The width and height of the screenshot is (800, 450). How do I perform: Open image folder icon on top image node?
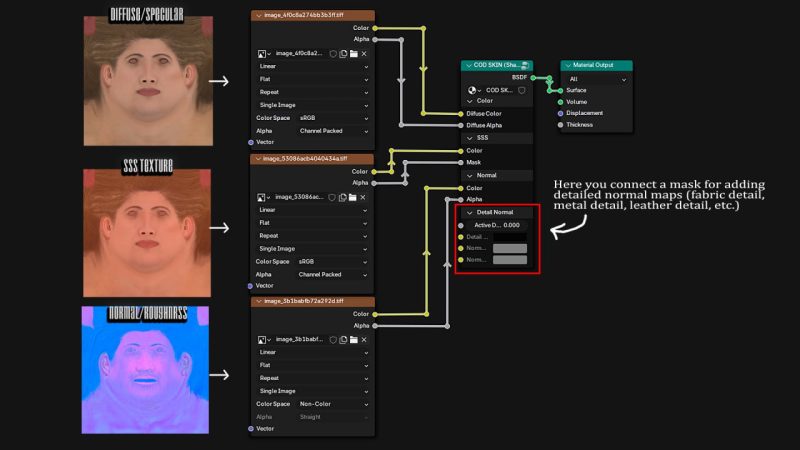coord(353,53)
